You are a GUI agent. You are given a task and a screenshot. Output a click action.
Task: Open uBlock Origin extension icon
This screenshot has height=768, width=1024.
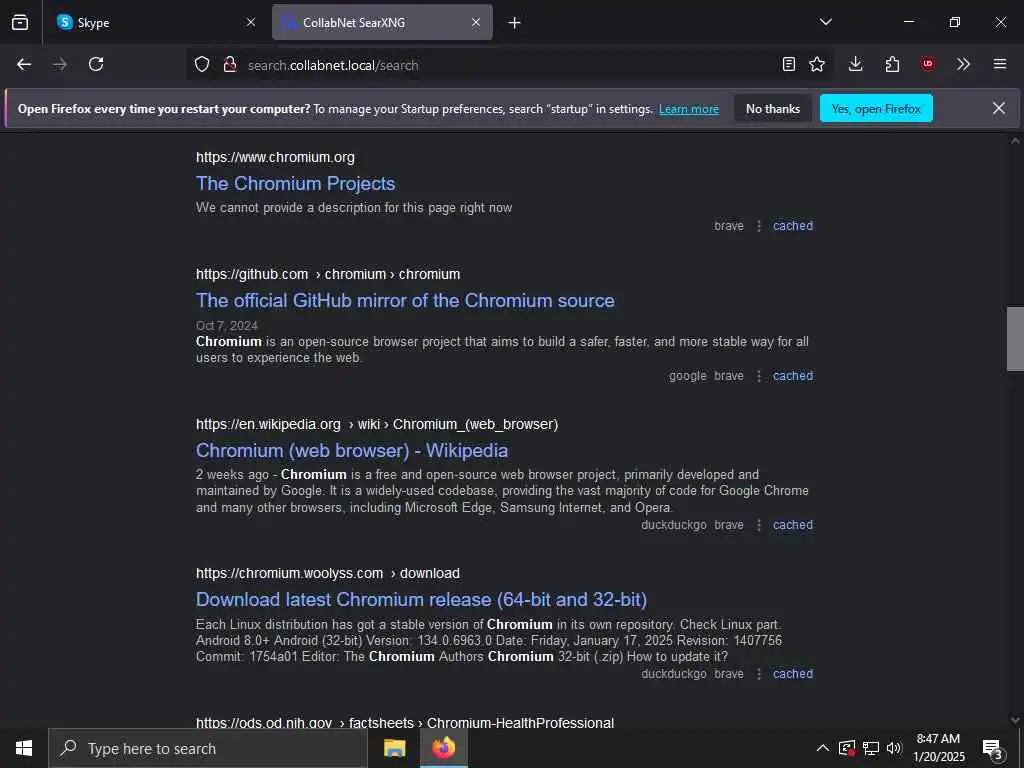tap(928, 64)
